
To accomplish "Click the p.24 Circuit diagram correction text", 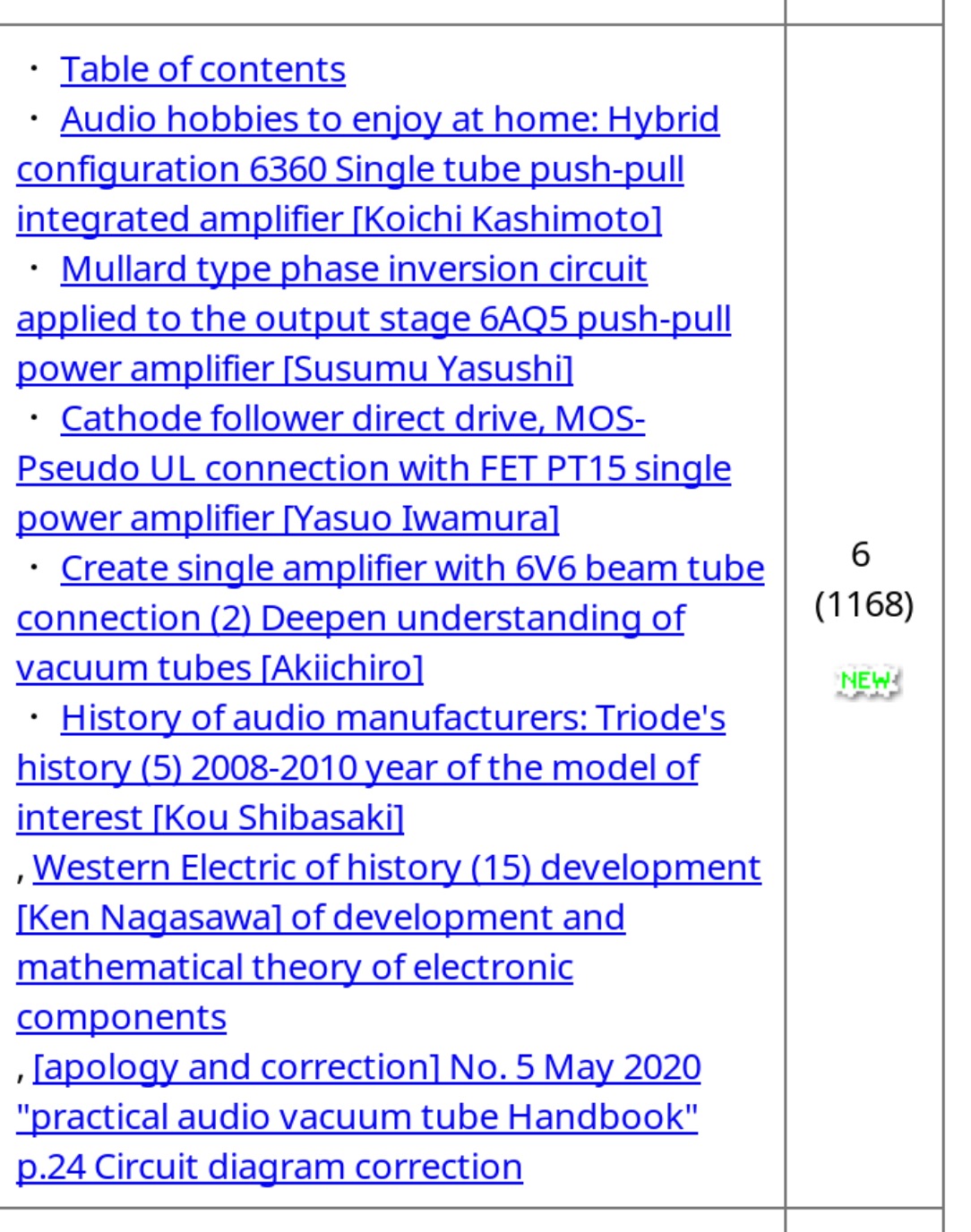I will (x=269, y=1168).
